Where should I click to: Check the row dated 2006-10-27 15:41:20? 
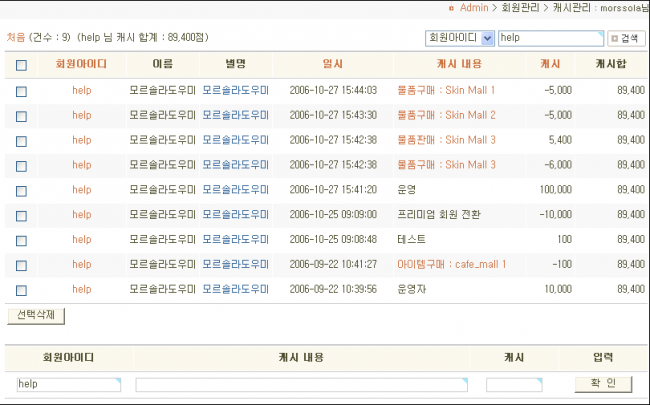coord(21,190)
